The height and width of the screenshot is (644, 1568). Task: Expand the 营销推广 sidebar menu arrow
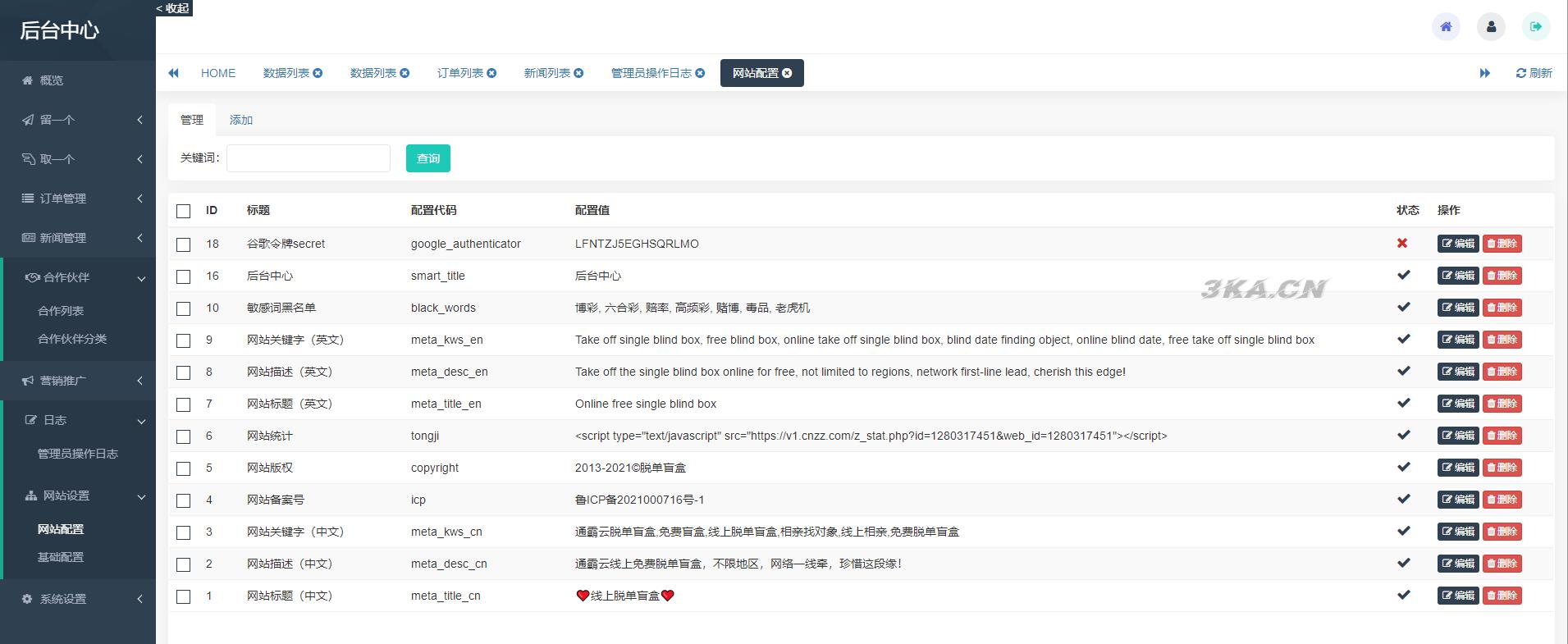click(x=139, y=381)
